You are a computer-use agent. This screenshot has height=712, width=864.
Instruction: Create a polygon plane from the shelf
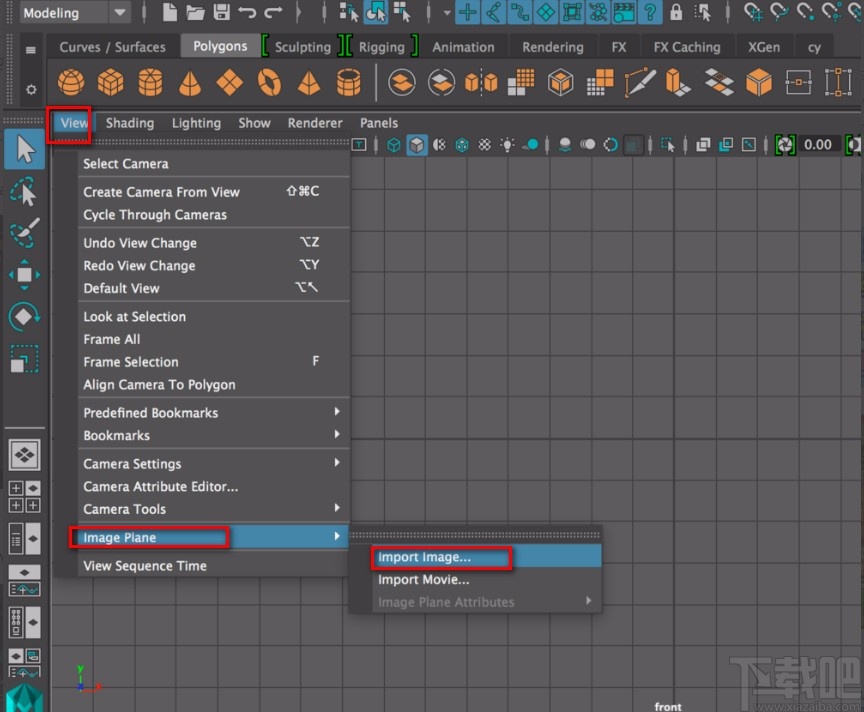click(x=230, y=83)
